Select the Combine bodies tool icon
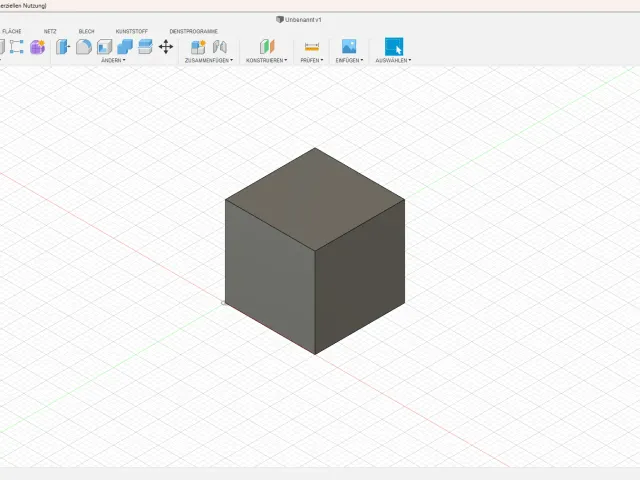The height and width of the screenshot is (480, 640). (125, 47)
